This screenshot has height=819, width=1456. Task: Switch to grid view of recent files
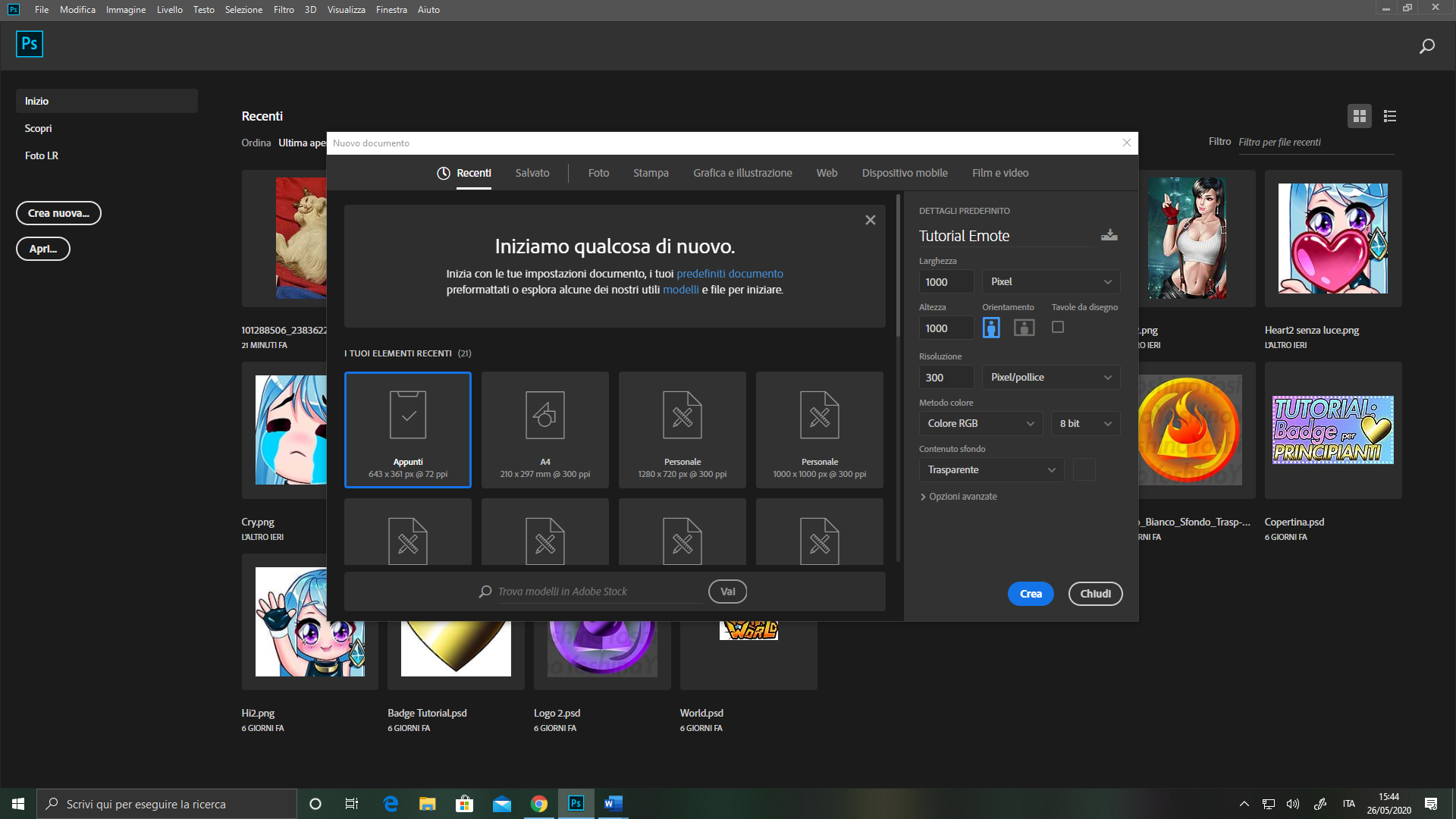(x=1359, y=116)
